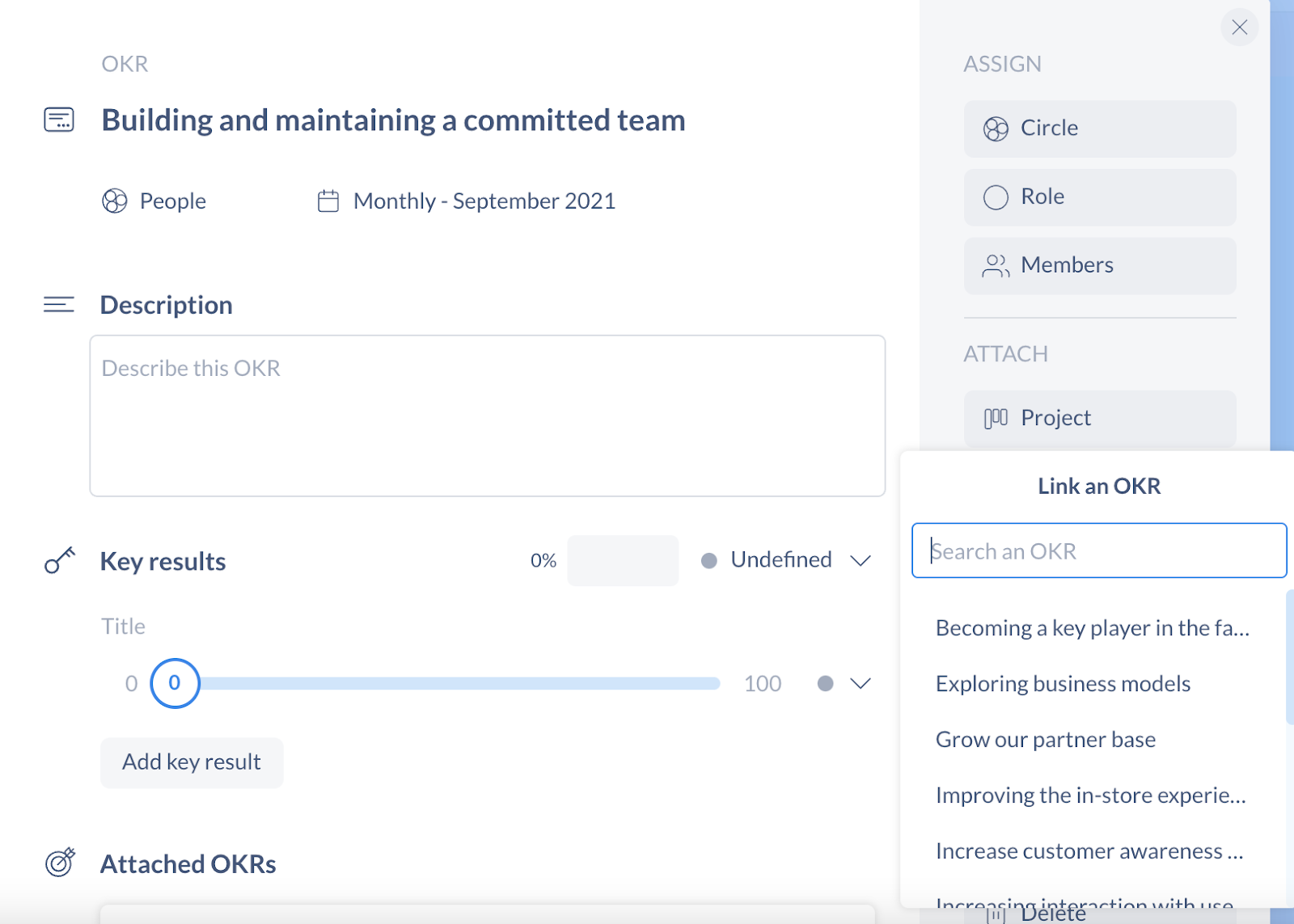
Task: Click Add key result button
Action: point(192,762)
